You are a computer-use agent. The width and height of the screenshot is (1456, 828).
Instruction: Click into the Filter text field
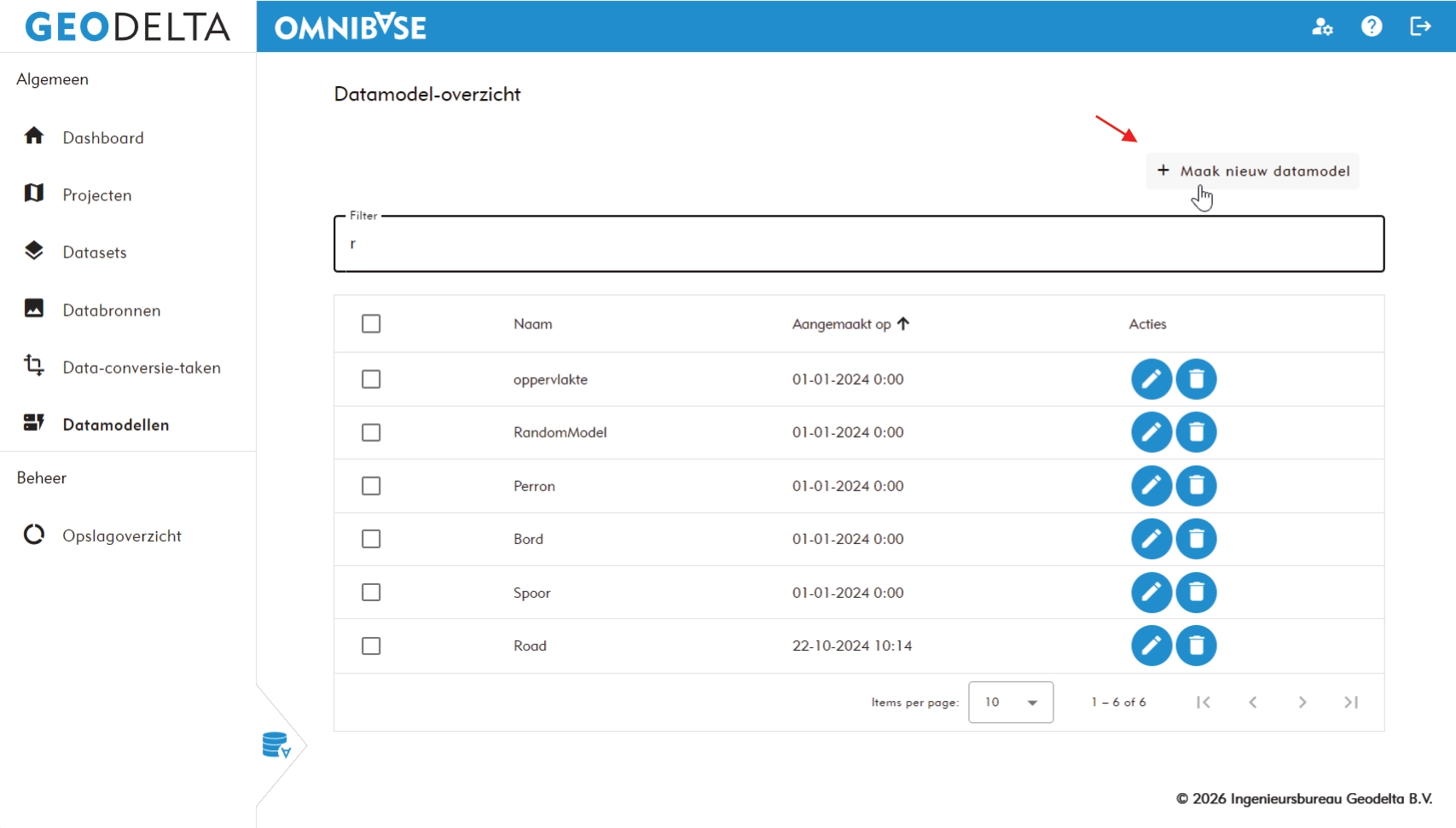(858, 245)
